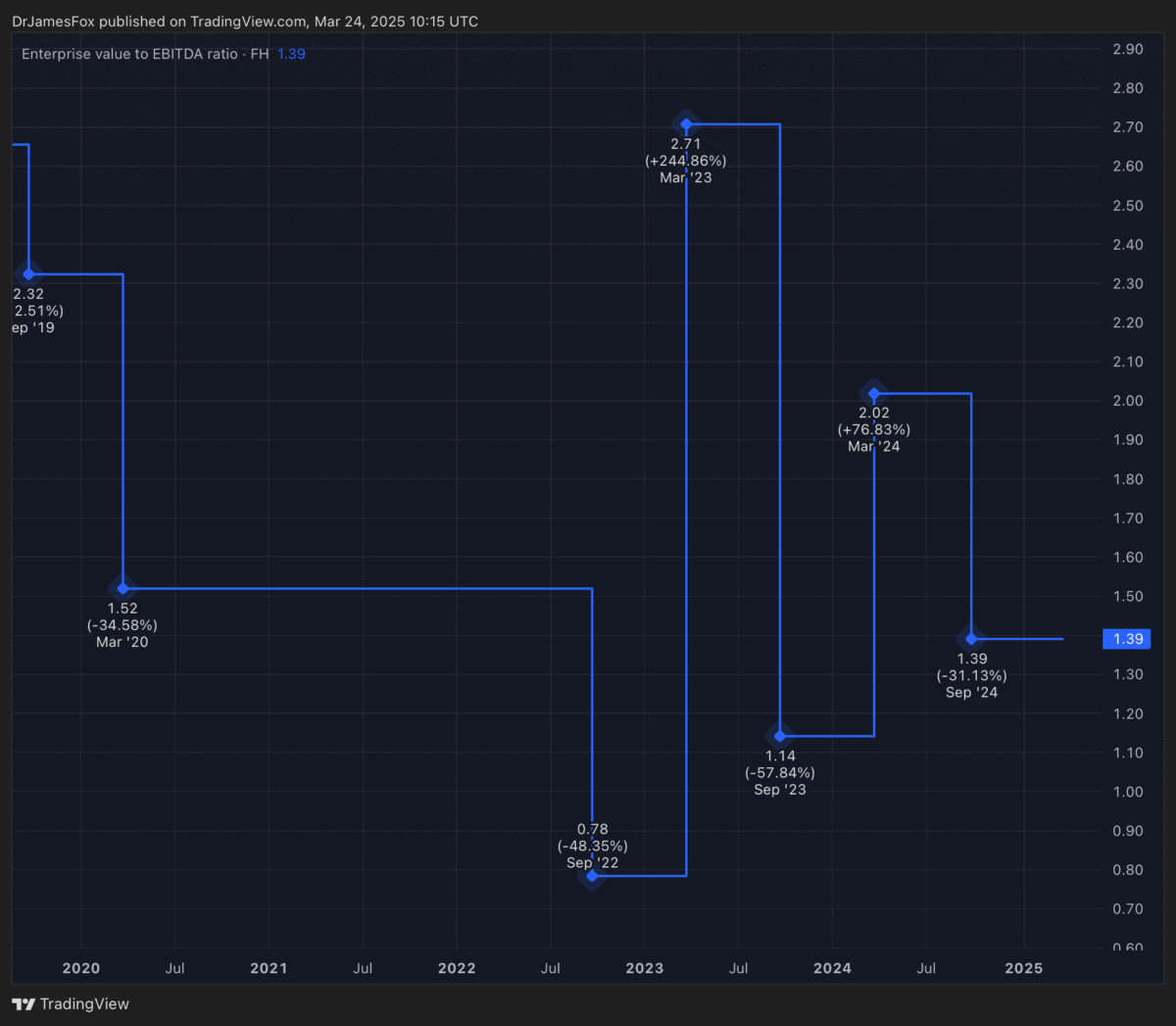Click the 2023 label on the time axis

644,968
